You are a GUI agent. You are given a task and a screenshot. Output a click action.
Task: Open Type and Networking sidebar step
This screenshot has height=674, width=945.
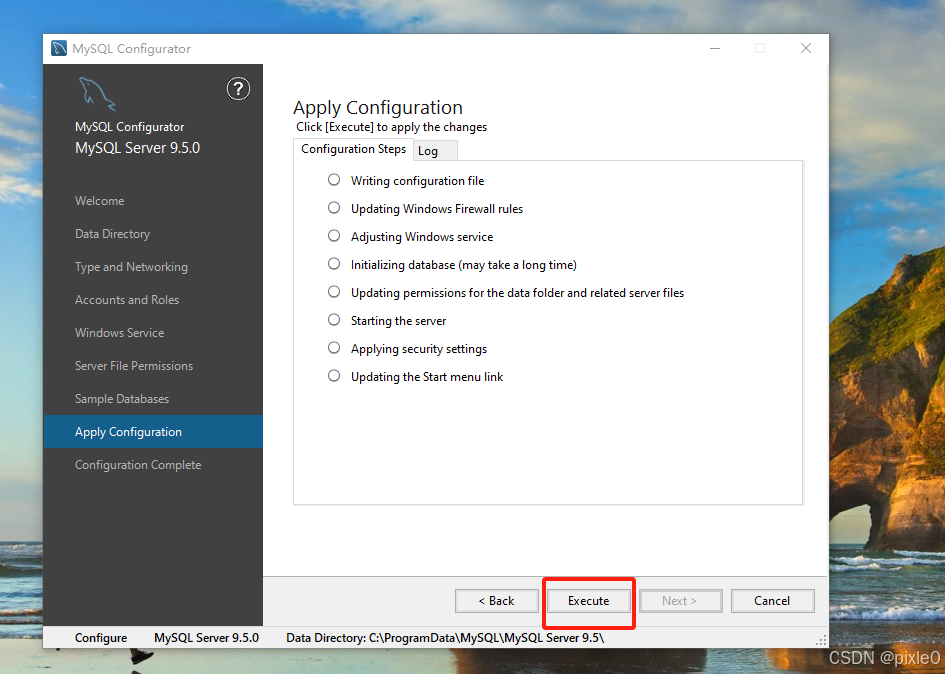(x=131, y=267)
